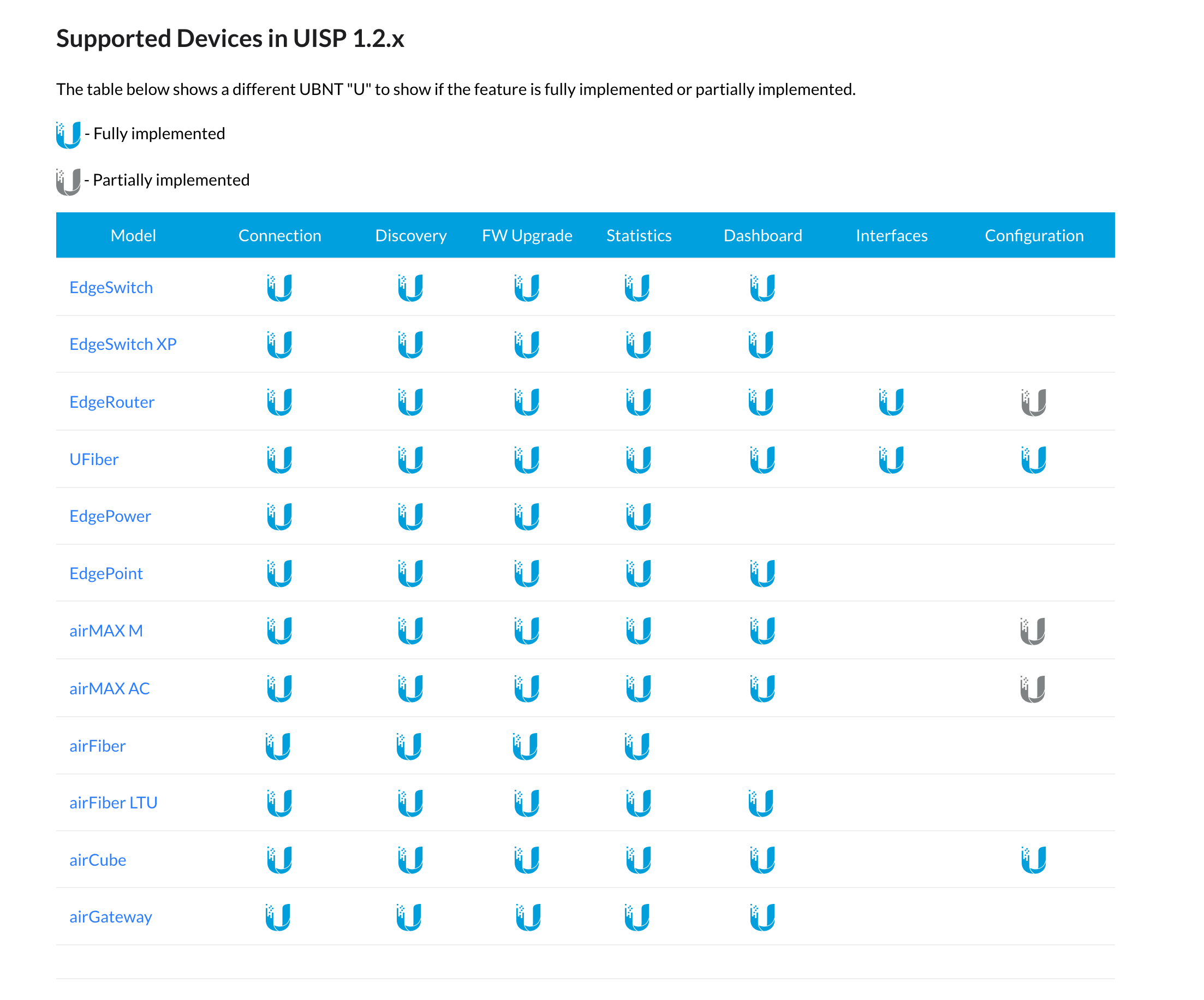
Task: Click the Interfaces icon for EdgeRouter
Action: coord(891,402)
